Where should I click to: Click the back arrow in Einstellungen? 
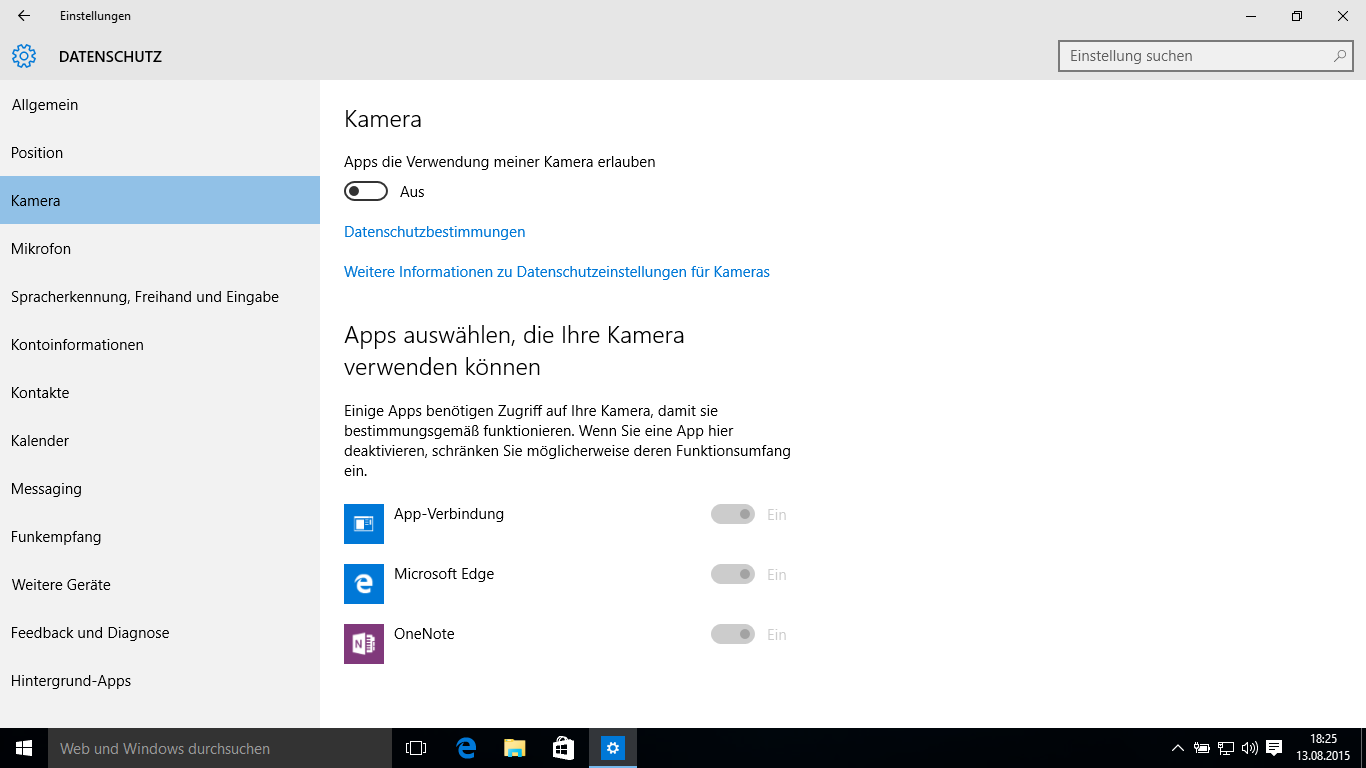point(24,16)
